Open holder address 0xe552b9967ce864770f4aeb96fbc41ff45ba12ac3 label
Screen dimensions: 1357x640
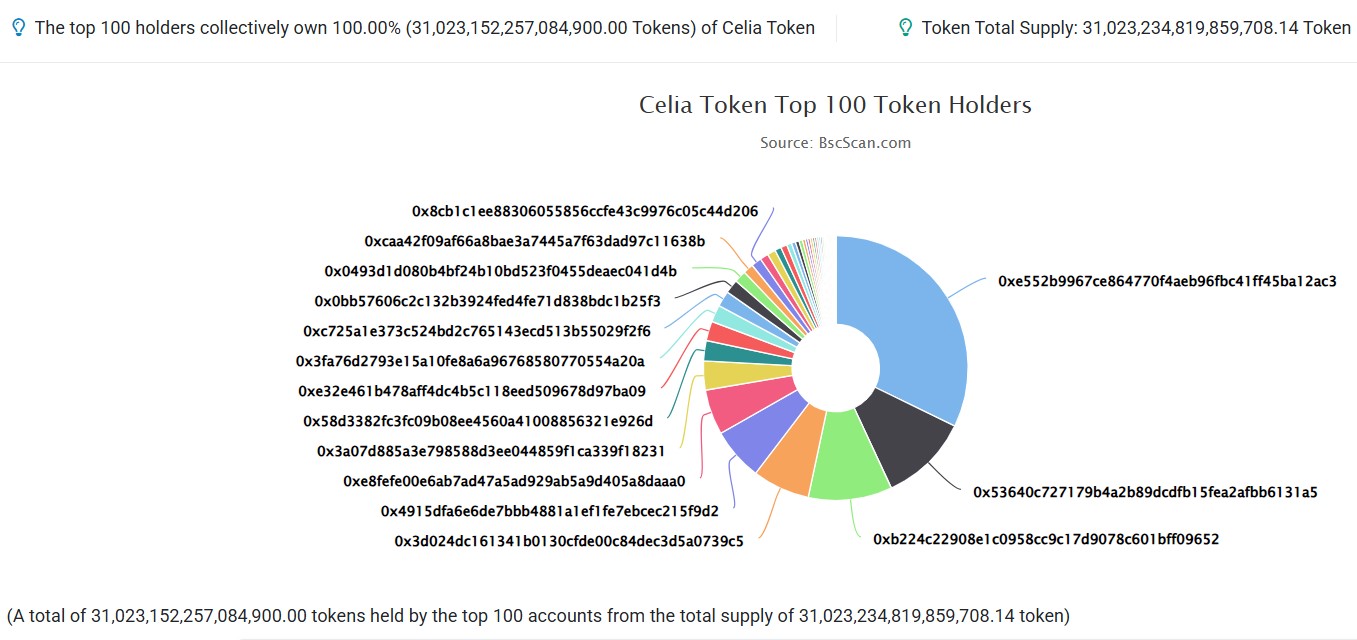click(x=1167, y=281)
